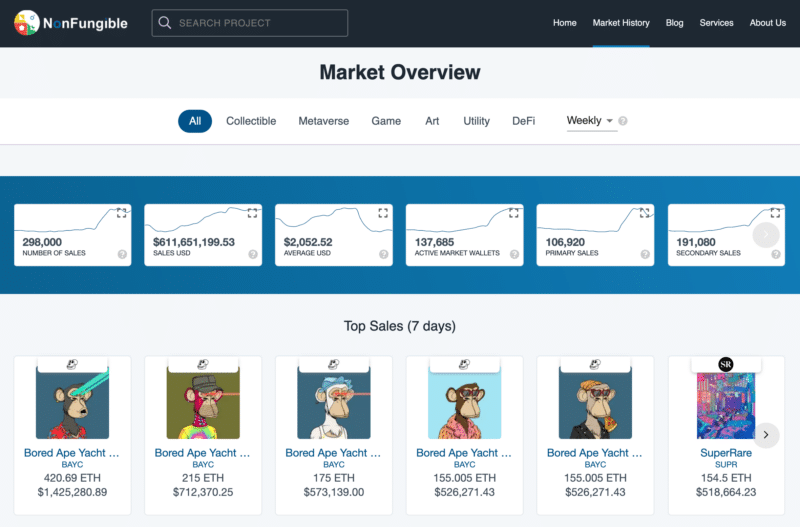Open help for Secondary Sales

pyautogui.click(x=776, y=255)
